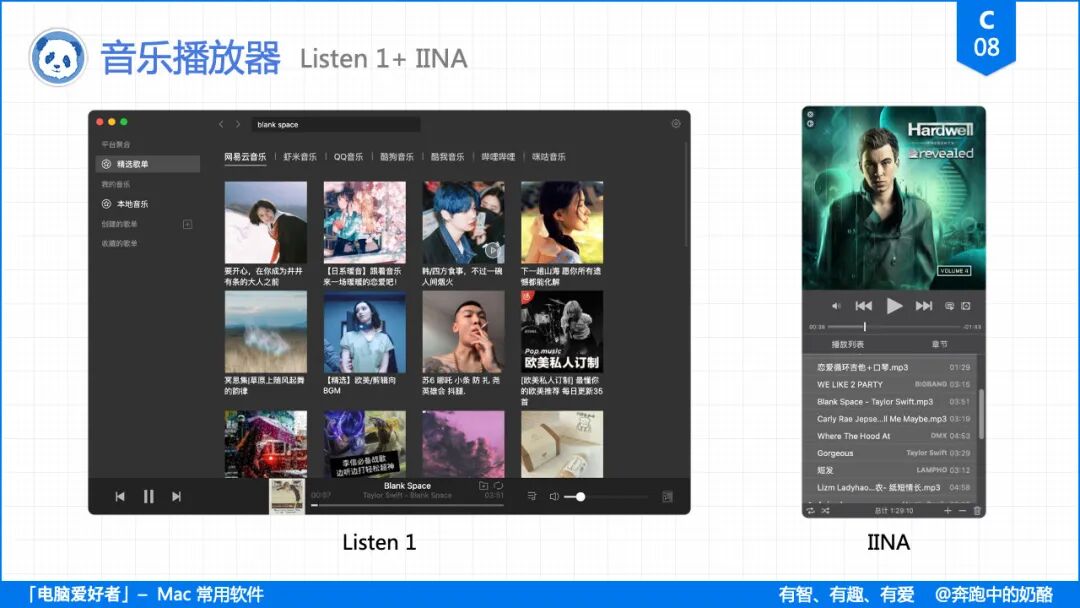
Task: Switch to the 网易云音乐 tab
Action: [245, 157]
